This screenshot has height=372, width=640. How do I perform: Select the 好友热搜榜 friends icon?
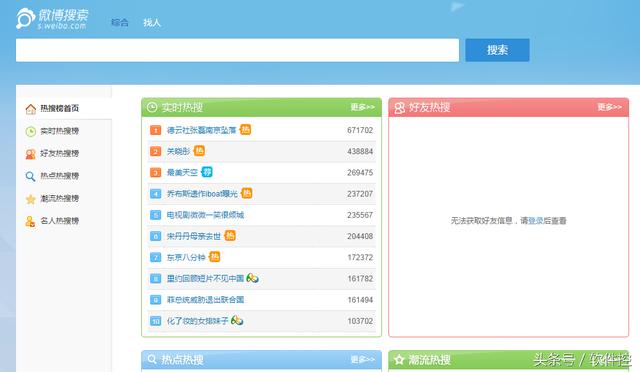click(31, 154)
